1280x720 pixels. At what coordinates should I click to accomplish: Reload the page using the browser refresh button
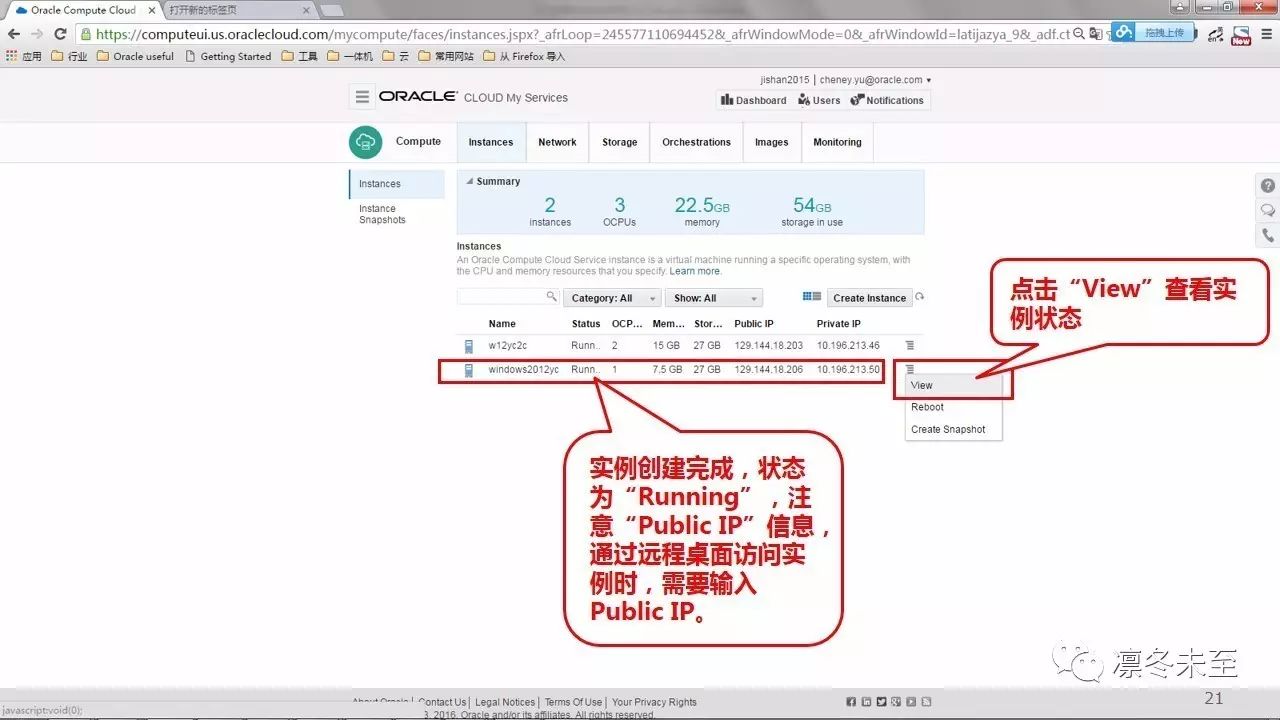click(60, 34)
